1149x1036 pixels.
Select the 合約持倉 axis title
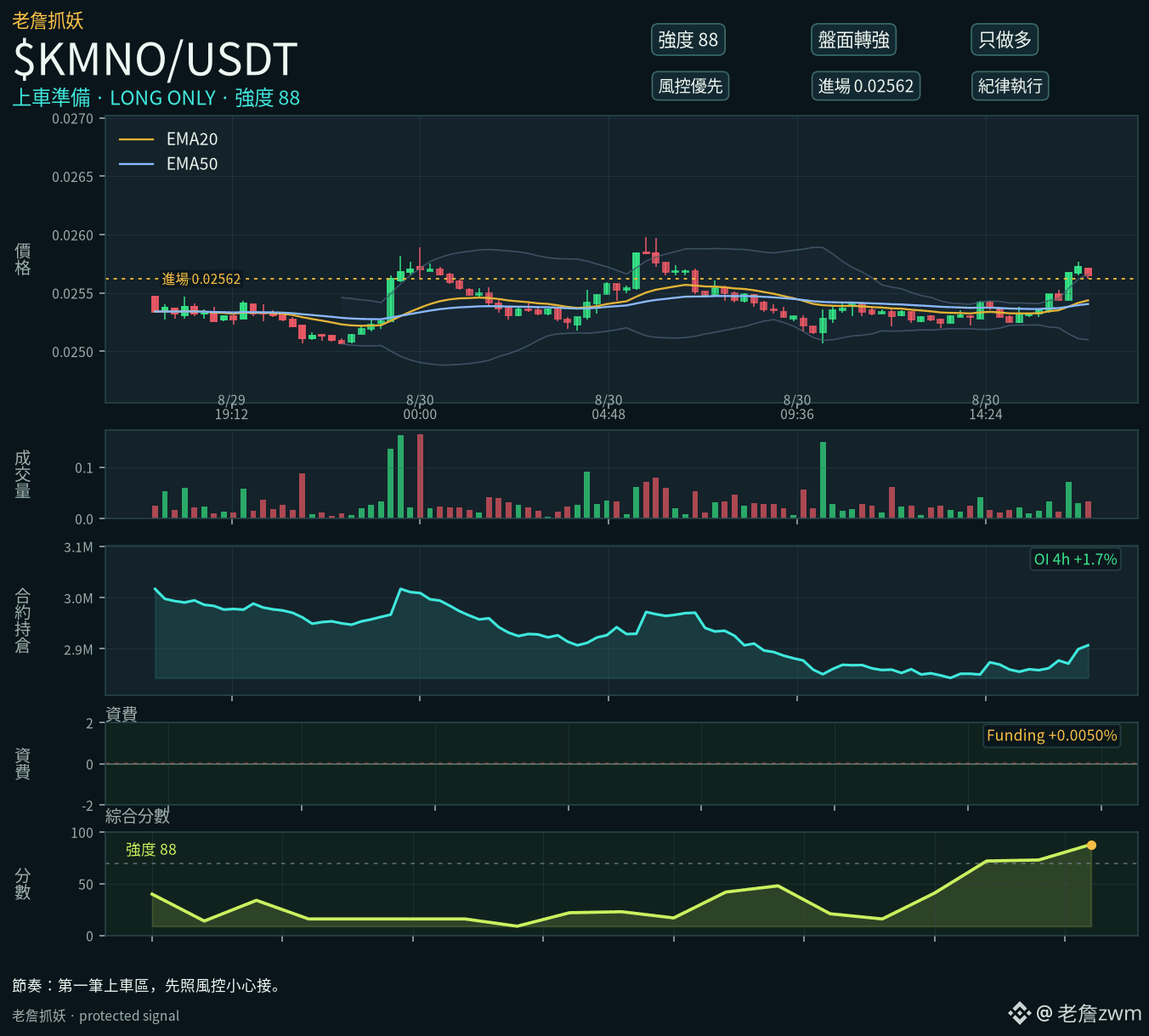click(23, 620)
